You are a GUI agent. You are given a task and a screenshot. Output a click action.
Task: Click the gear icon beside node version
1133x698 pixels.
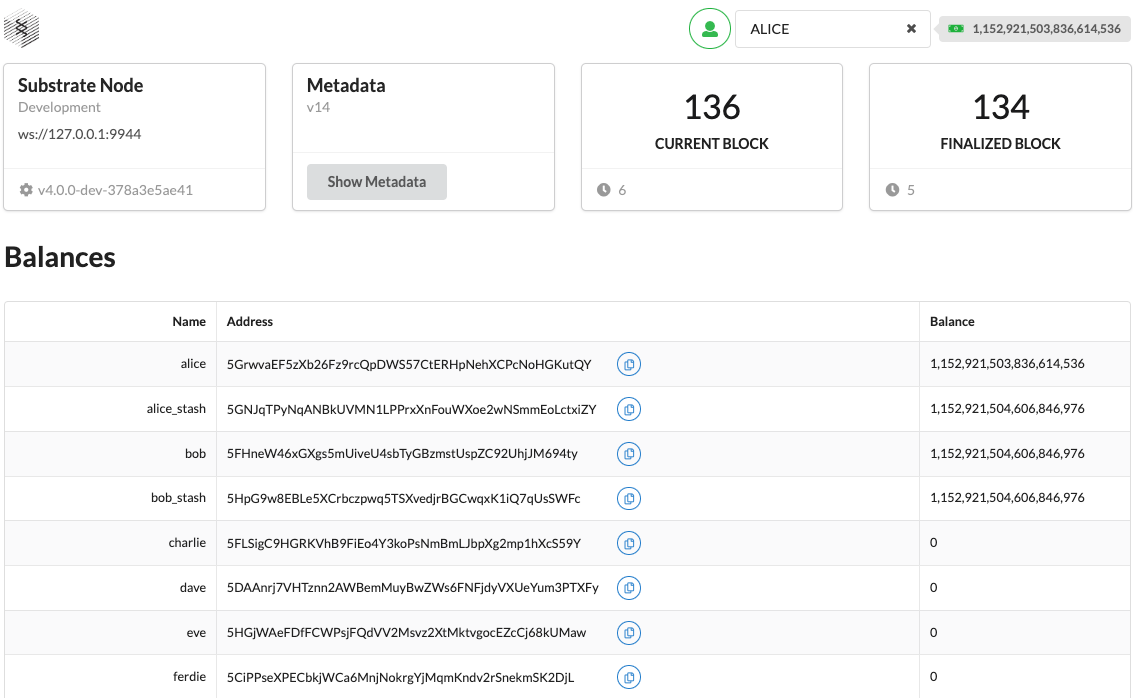point(26,190)
